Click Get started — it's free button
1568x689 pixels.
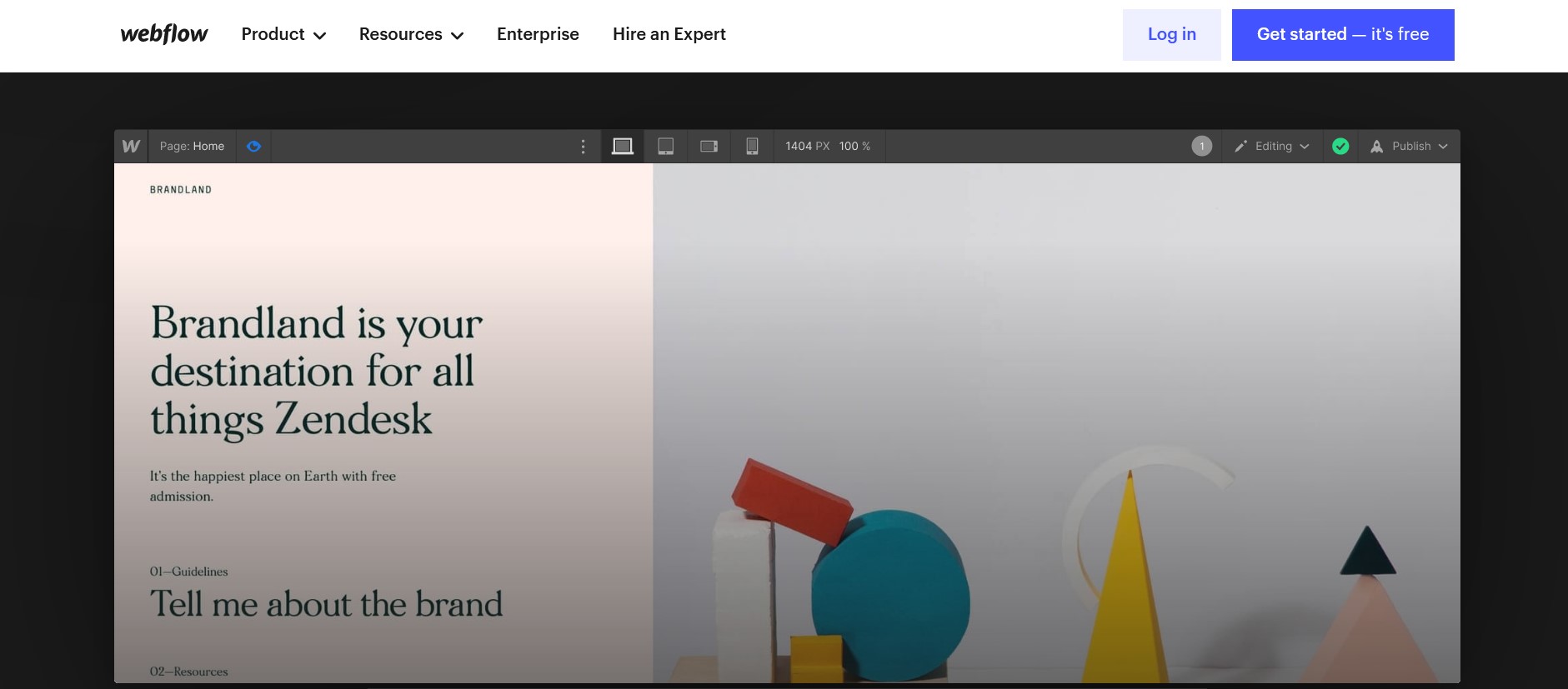[1342, 35]
